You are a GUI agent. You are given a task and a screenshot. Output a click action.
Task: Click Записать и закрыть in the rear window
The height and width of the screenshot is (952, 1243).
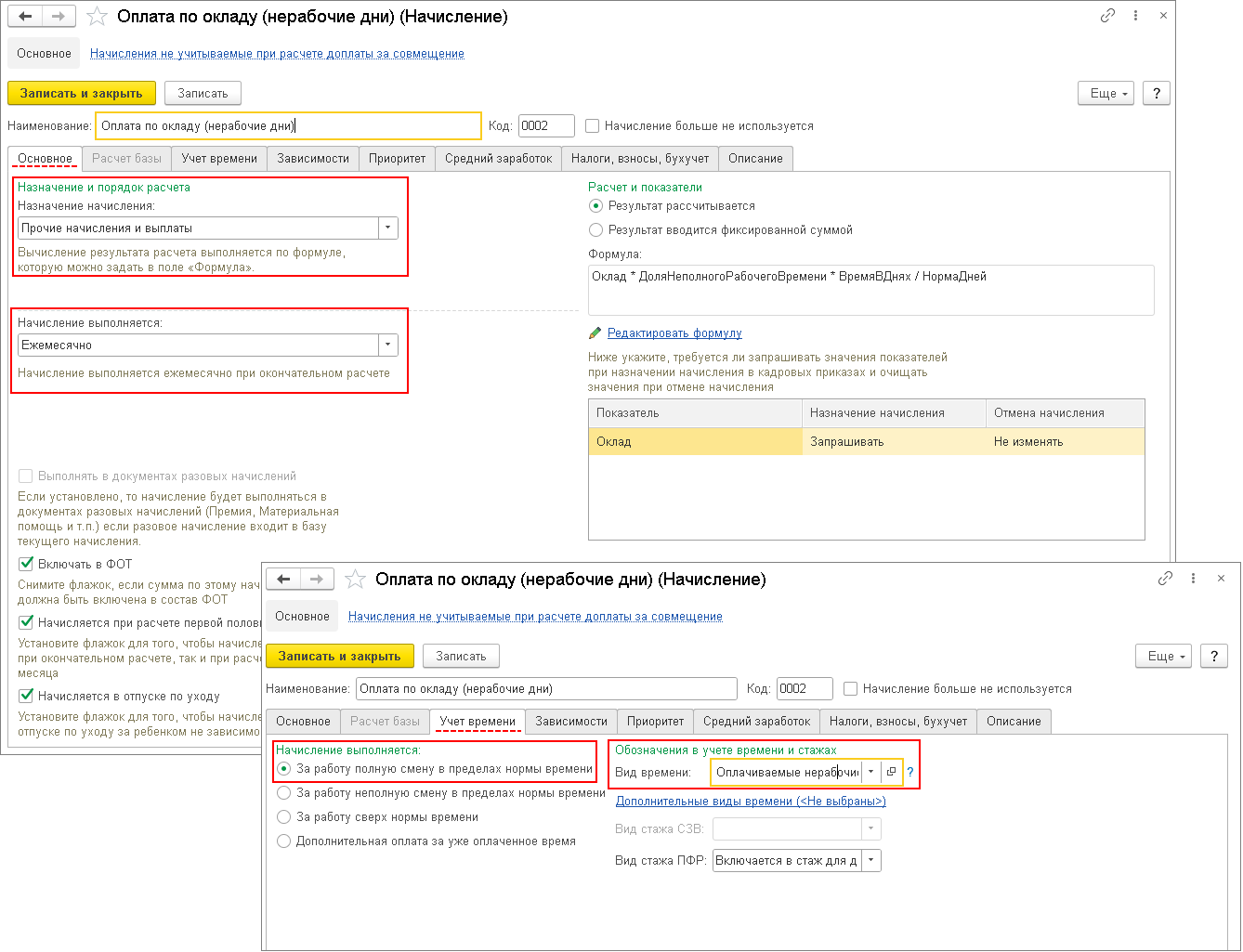point(82,93)
